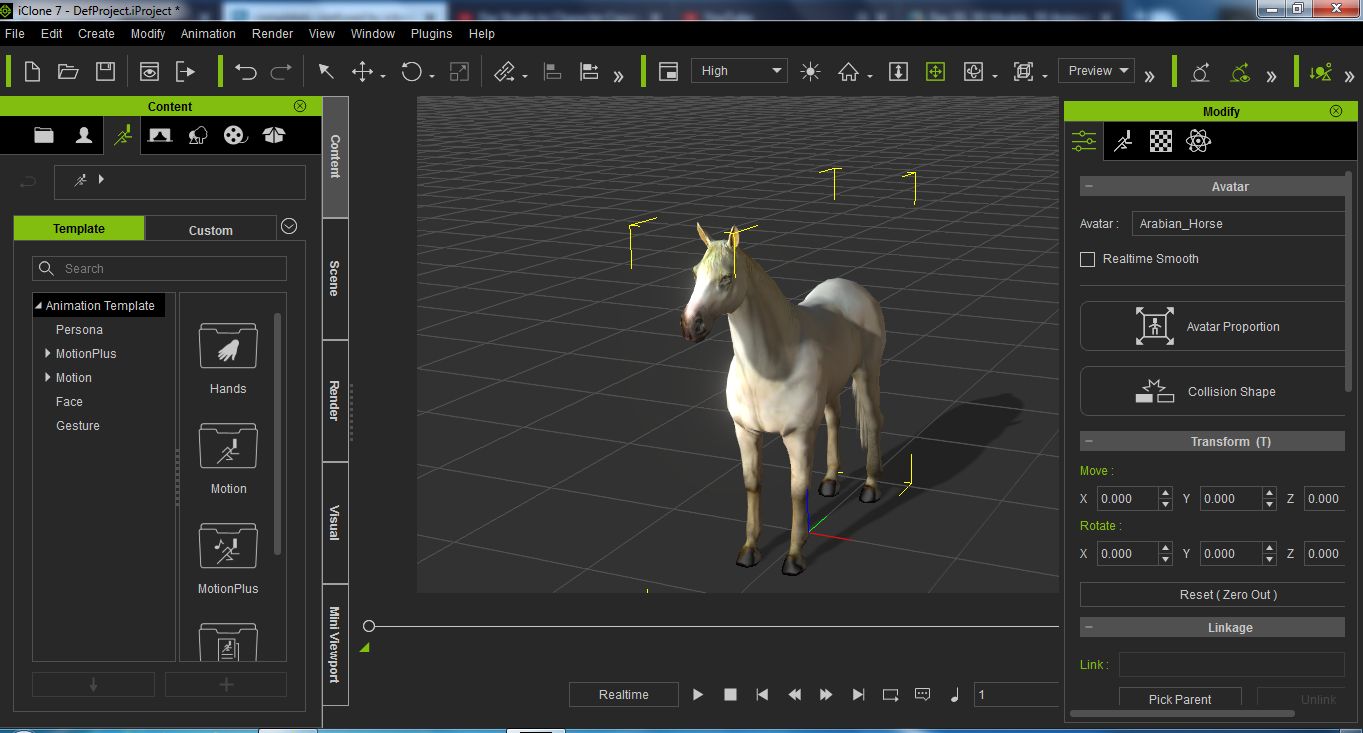Switch to Physics atom tab in Modify

[x=1198, y=141]
